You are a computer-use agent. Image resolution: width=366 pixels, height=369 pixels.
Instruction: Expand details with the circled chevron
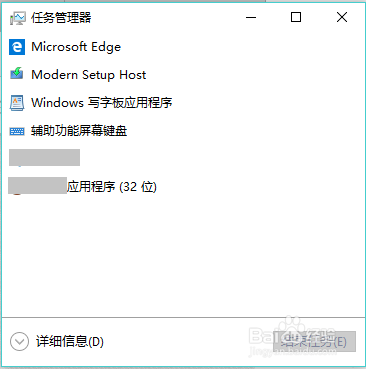click(19, 342)
